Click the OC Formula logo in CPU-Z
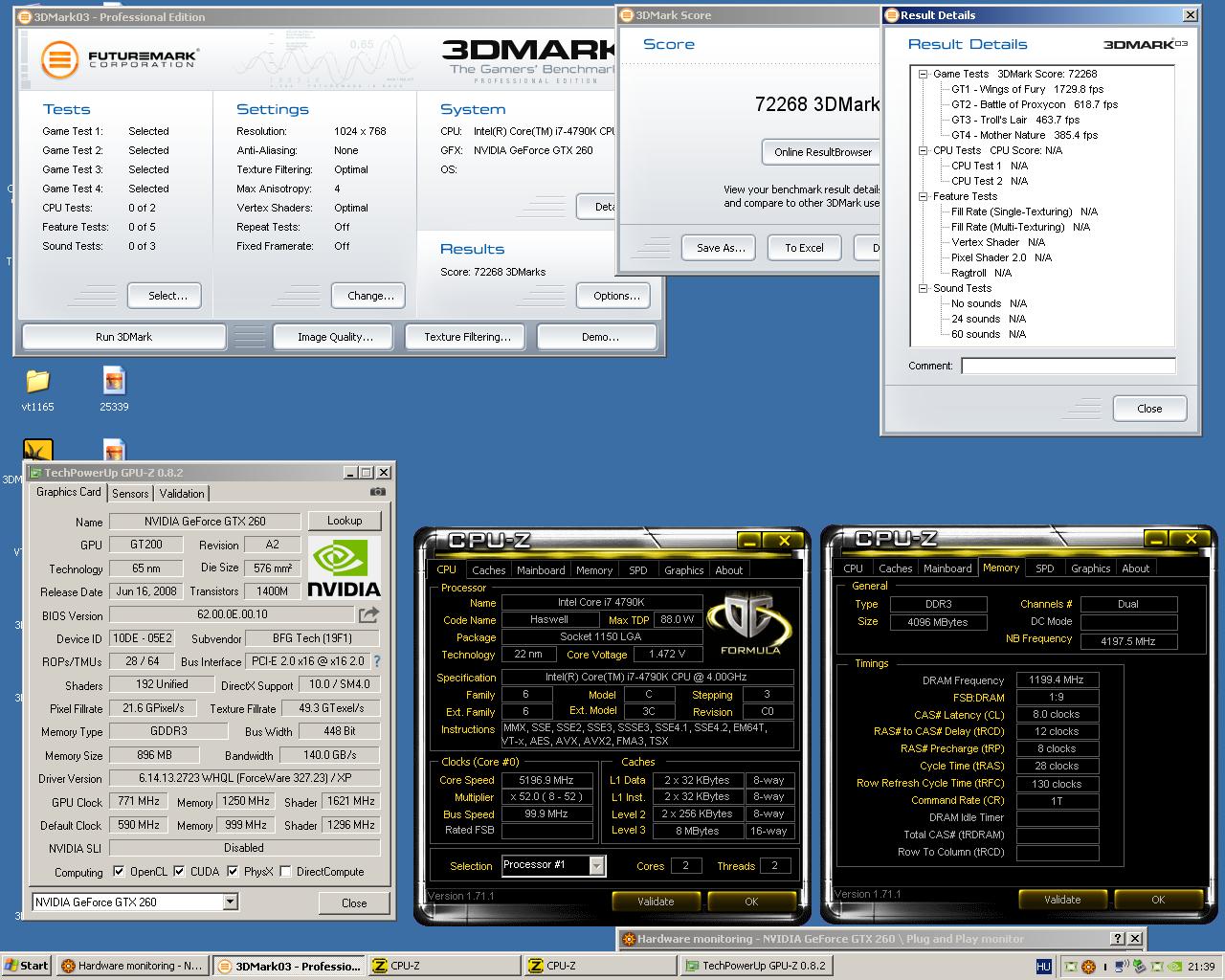The height and width of the screenshot is (980, 1225). [749, 624]
